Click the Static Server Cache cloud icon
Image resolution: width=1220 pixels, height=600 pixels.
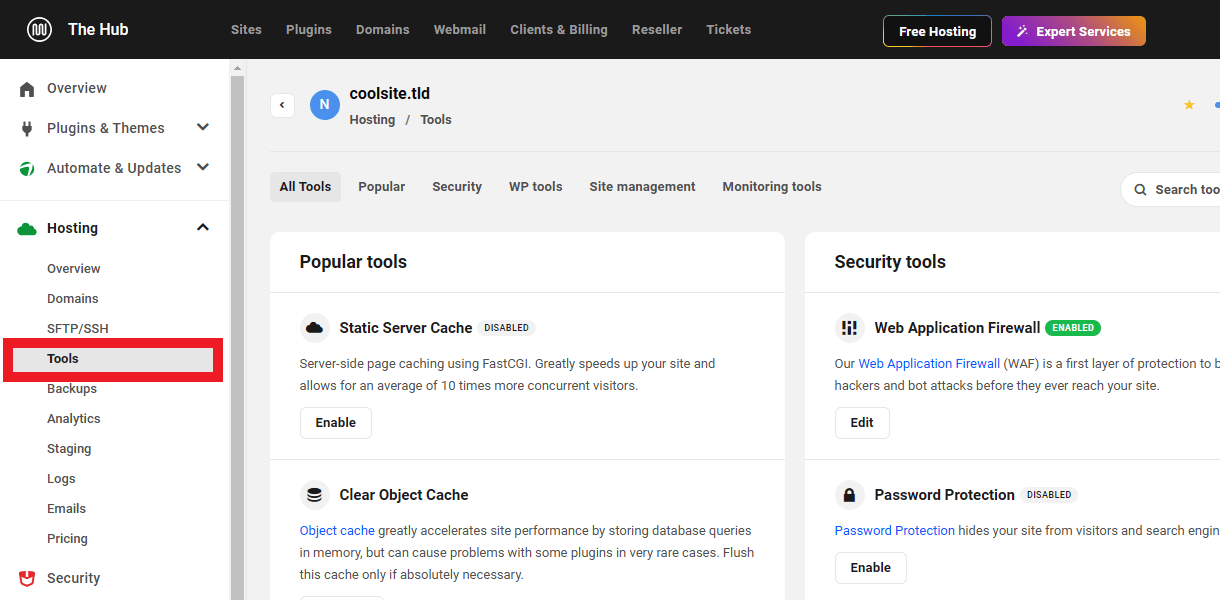[x=315, y=328]
